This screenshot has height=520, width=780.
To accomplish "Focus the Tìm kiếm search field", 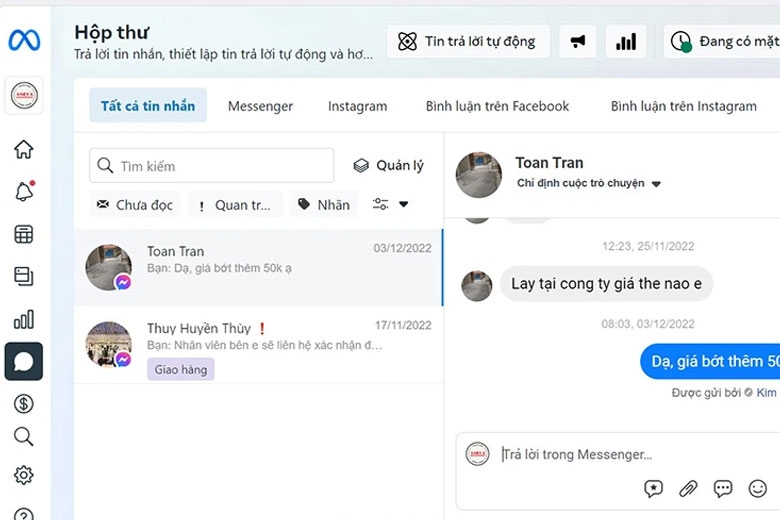I will coord(211,166).
